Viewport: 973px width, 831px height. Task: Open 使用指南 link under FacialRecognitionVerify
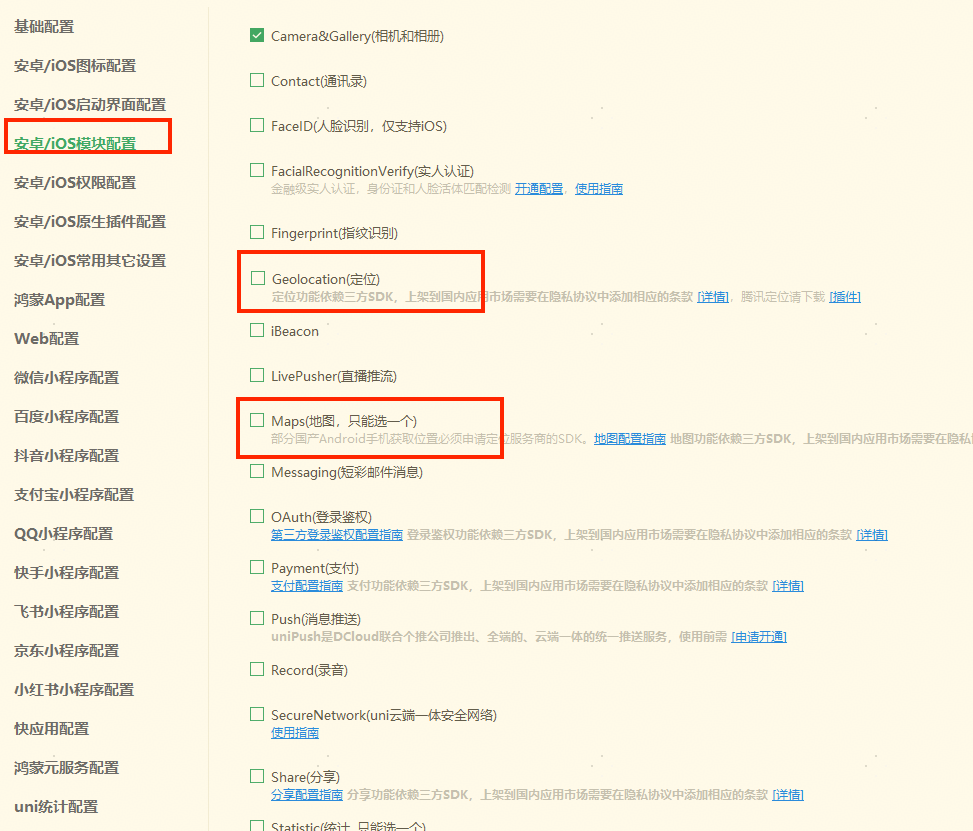coord(599,189)
